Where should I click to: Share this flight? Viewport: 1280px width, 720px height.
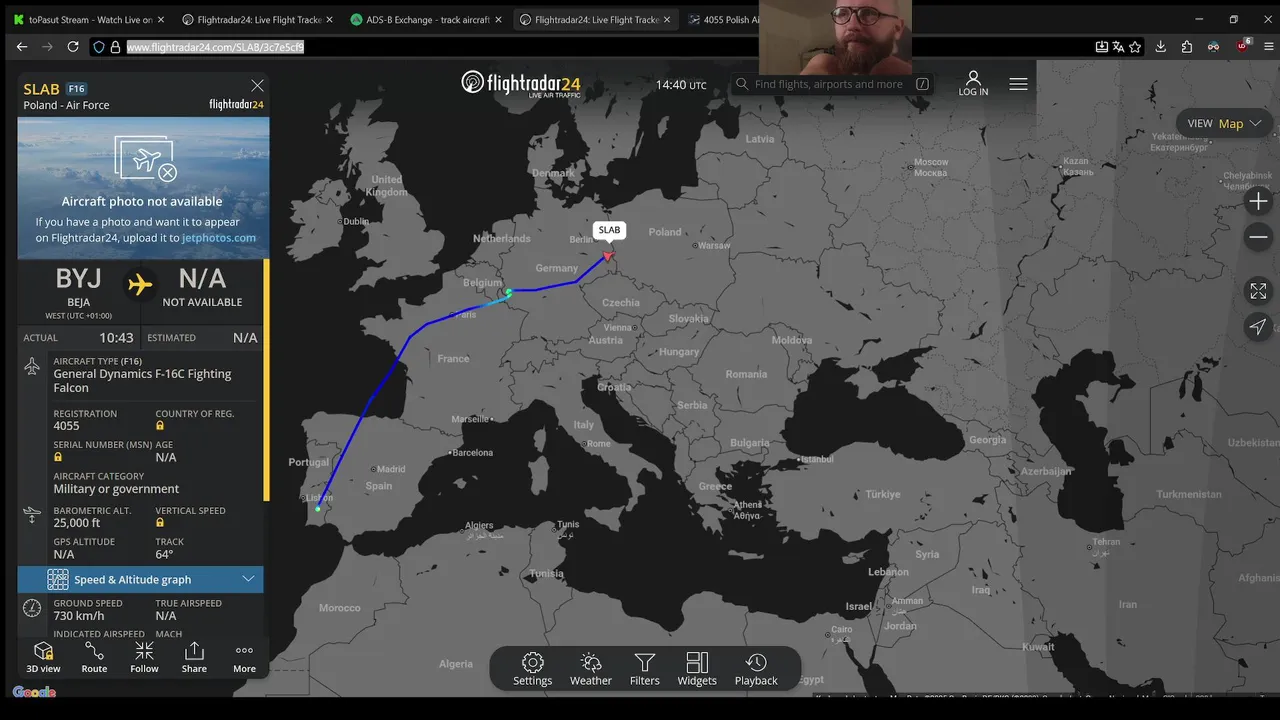click(194, 658)
